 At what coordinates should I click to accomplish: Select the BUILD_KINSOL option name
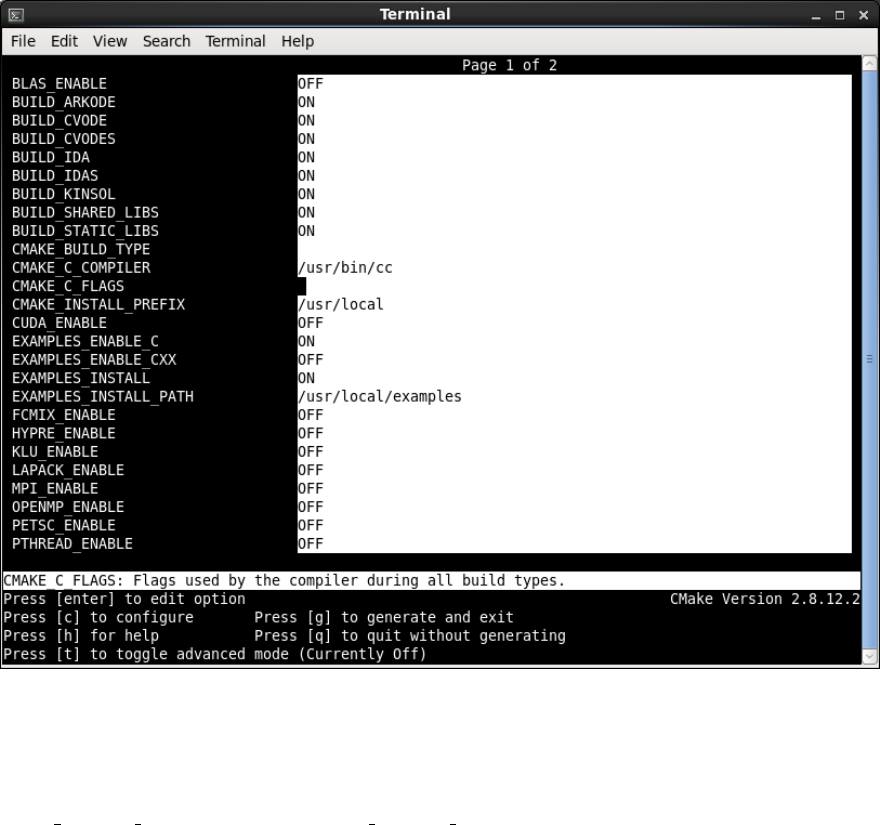pyautogui.click(x=63, y=195)
